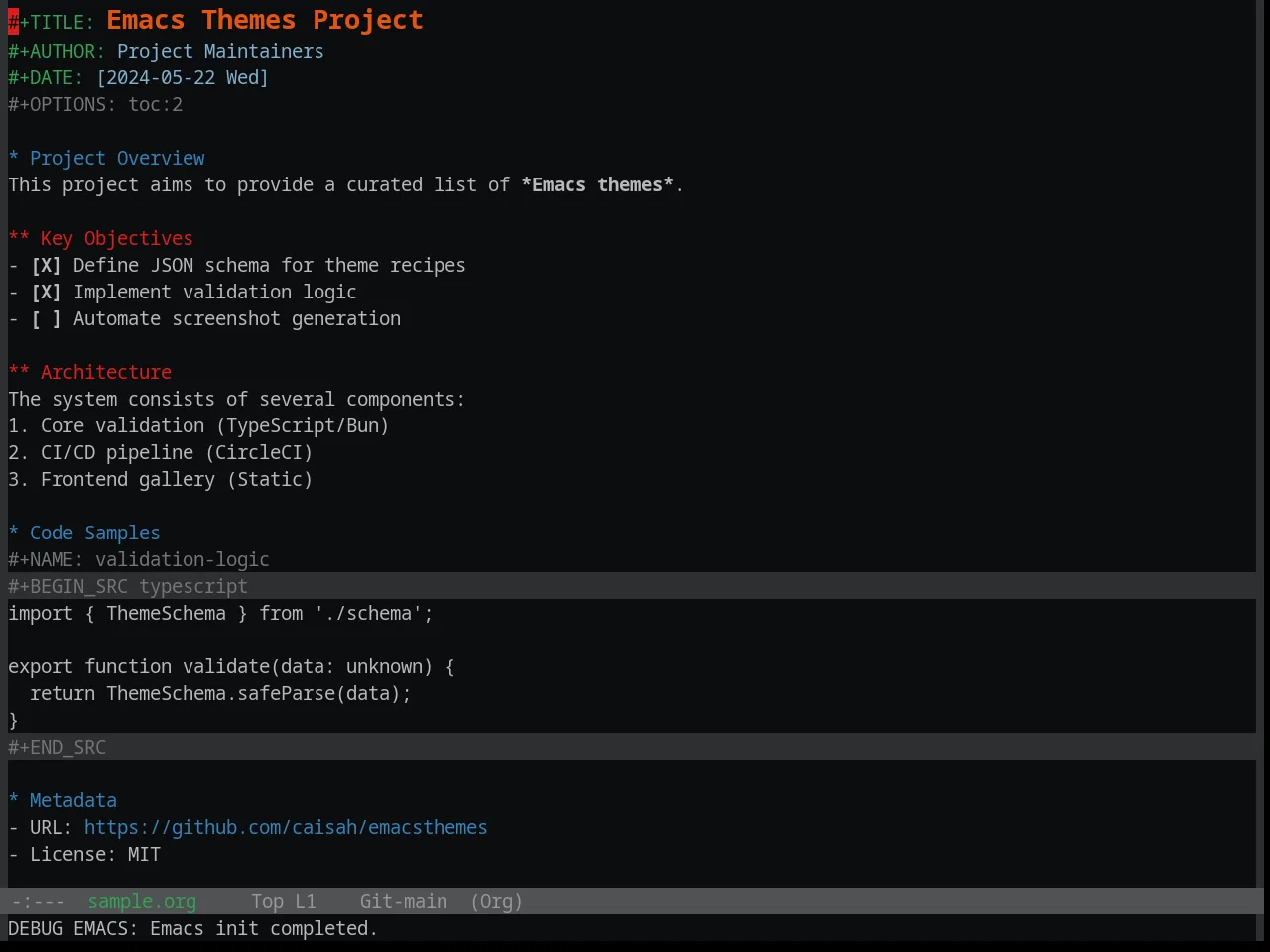Click Git-main indicator in mode line
1270x952 pixels.
pos(404,902)
